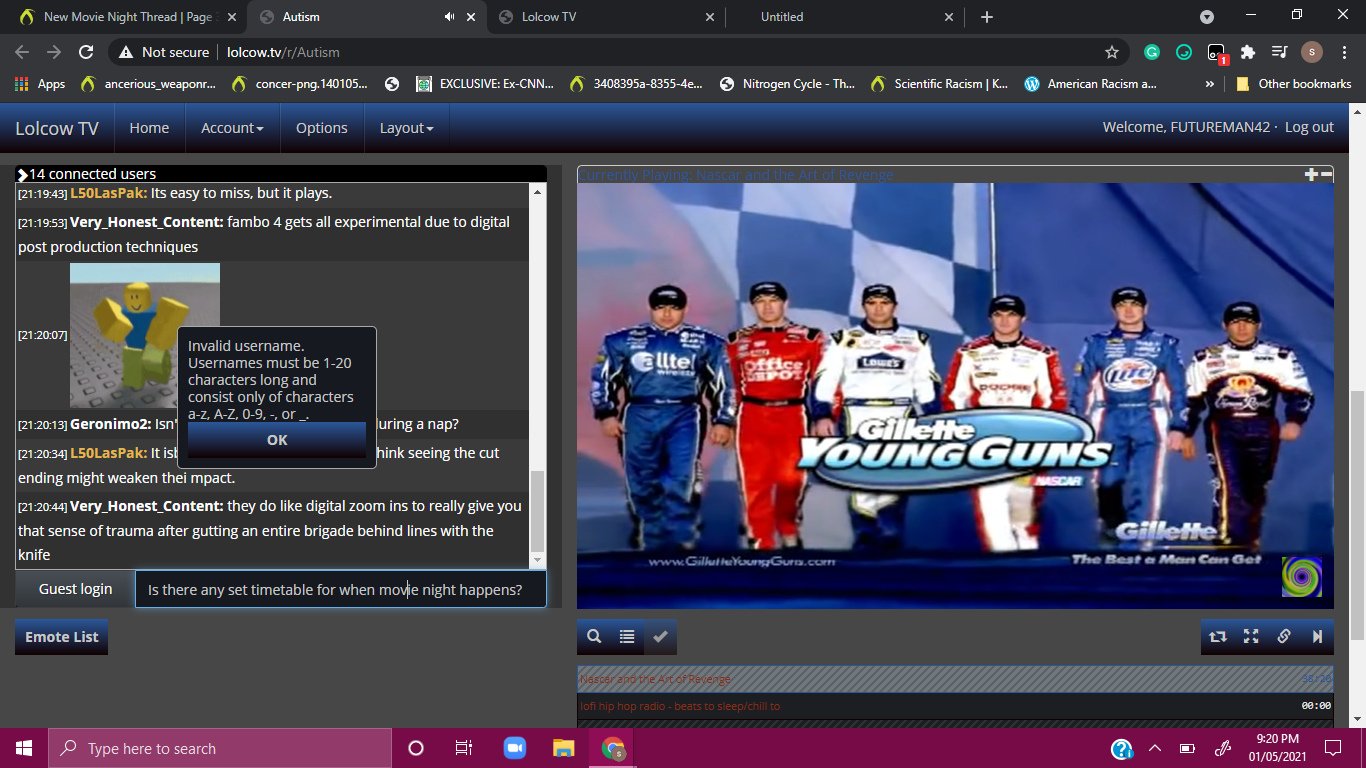This screenshot has height=768, width=1366.
Task: Toggle the playlist checkmark button
Action: click(x=660, y=636)
